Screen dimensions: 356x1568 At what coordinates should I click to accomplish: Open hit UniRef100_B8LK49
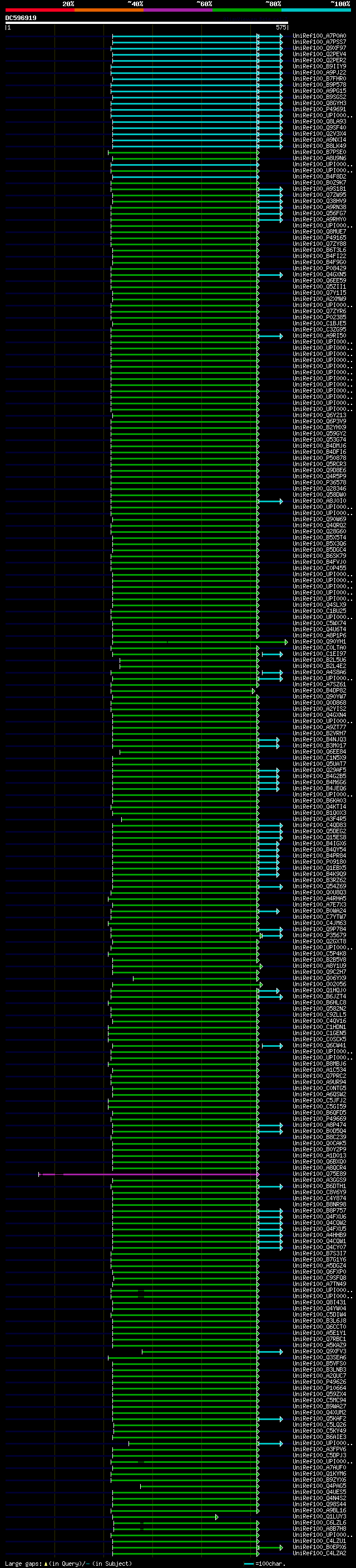point(319,146)
